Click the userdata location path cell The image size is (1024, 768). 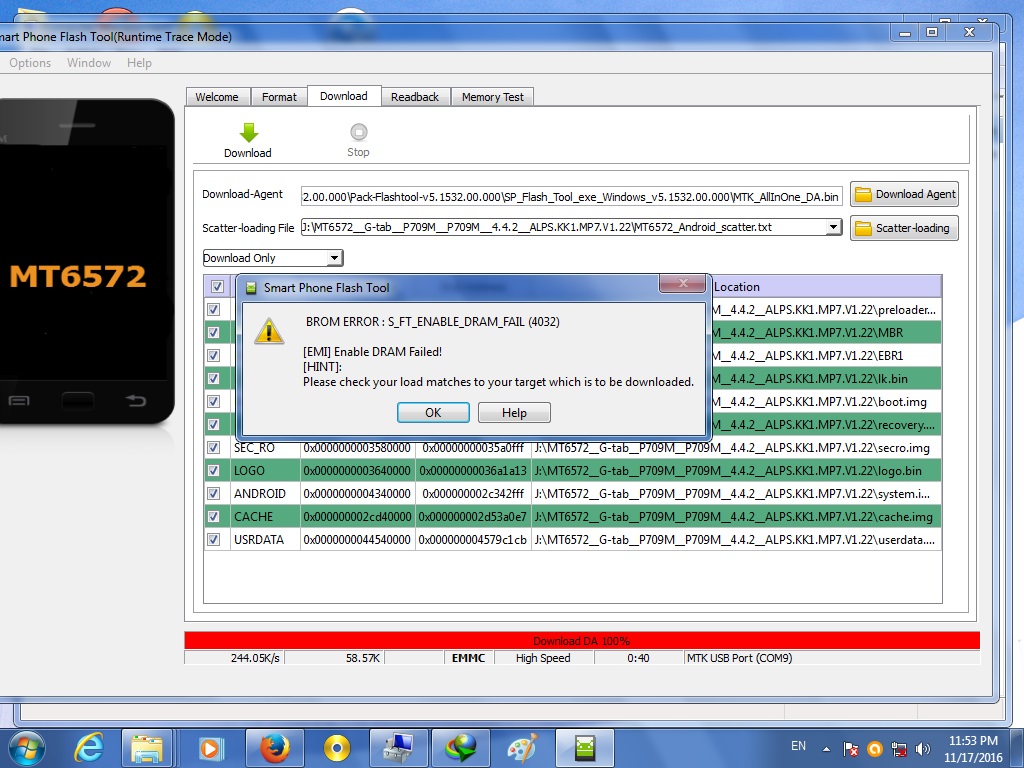(736, 539)
